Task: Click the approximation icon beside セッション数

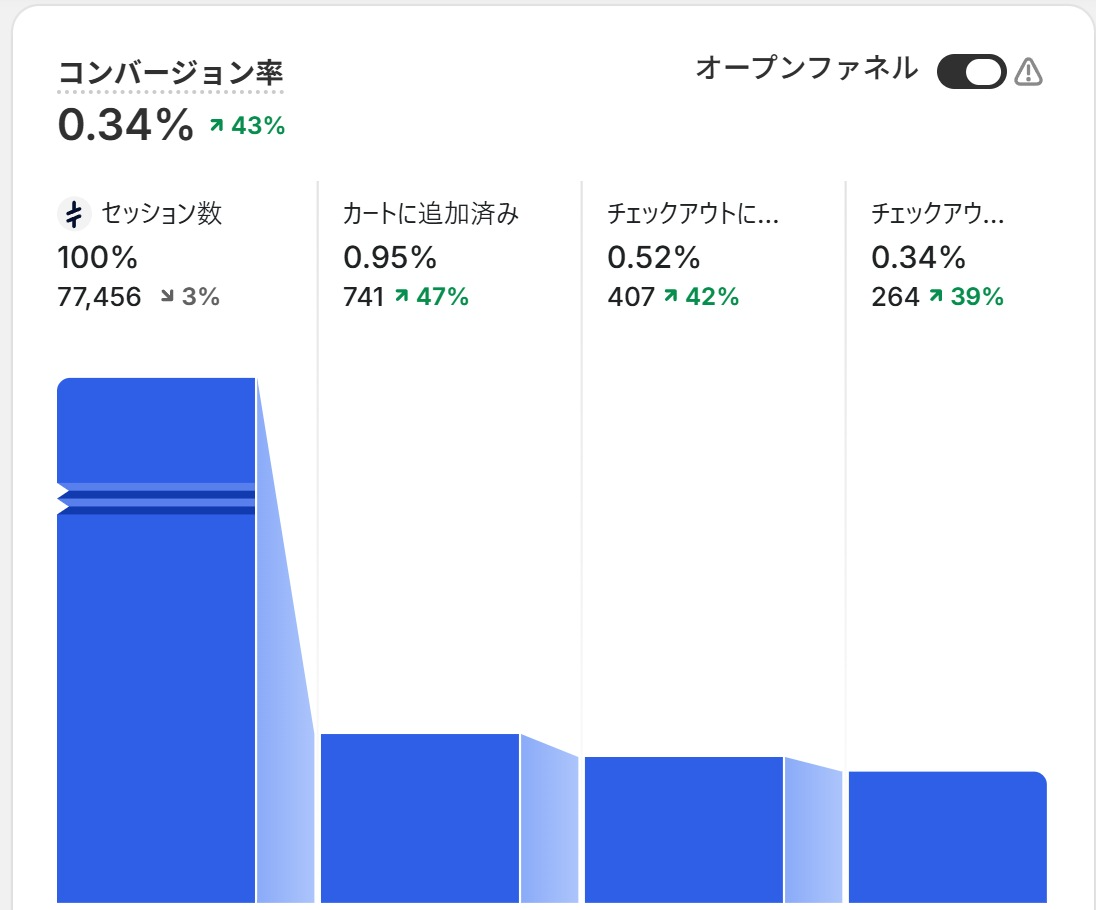Action: pos(74,214)
